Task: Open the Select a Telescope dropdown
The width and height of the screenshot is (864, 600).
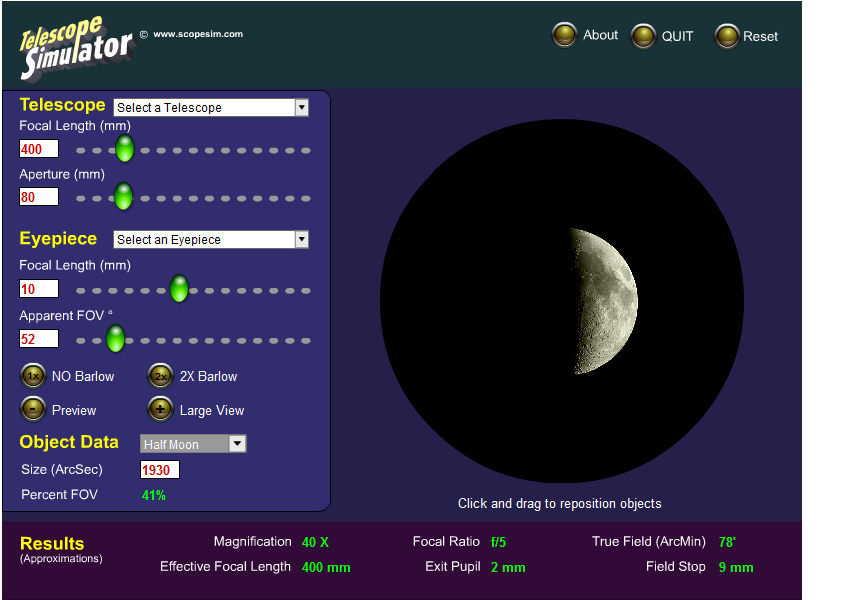Action: [x=211, y=107]
